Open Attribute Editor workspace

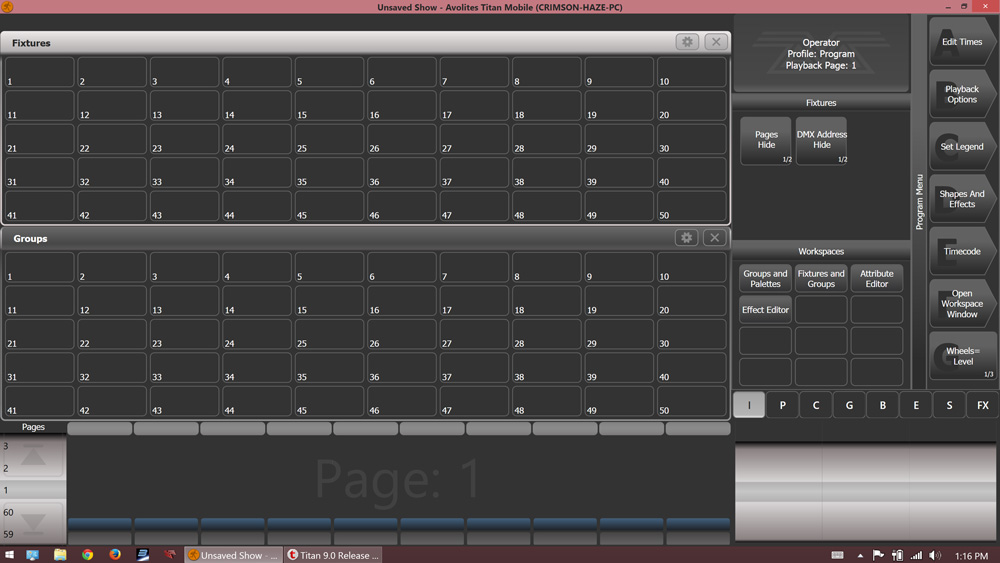(876, 279)
